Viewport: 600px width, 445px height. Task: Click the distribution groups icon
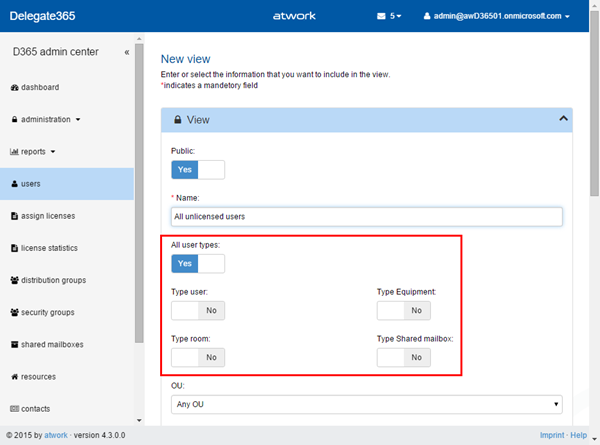pos(14,280)
